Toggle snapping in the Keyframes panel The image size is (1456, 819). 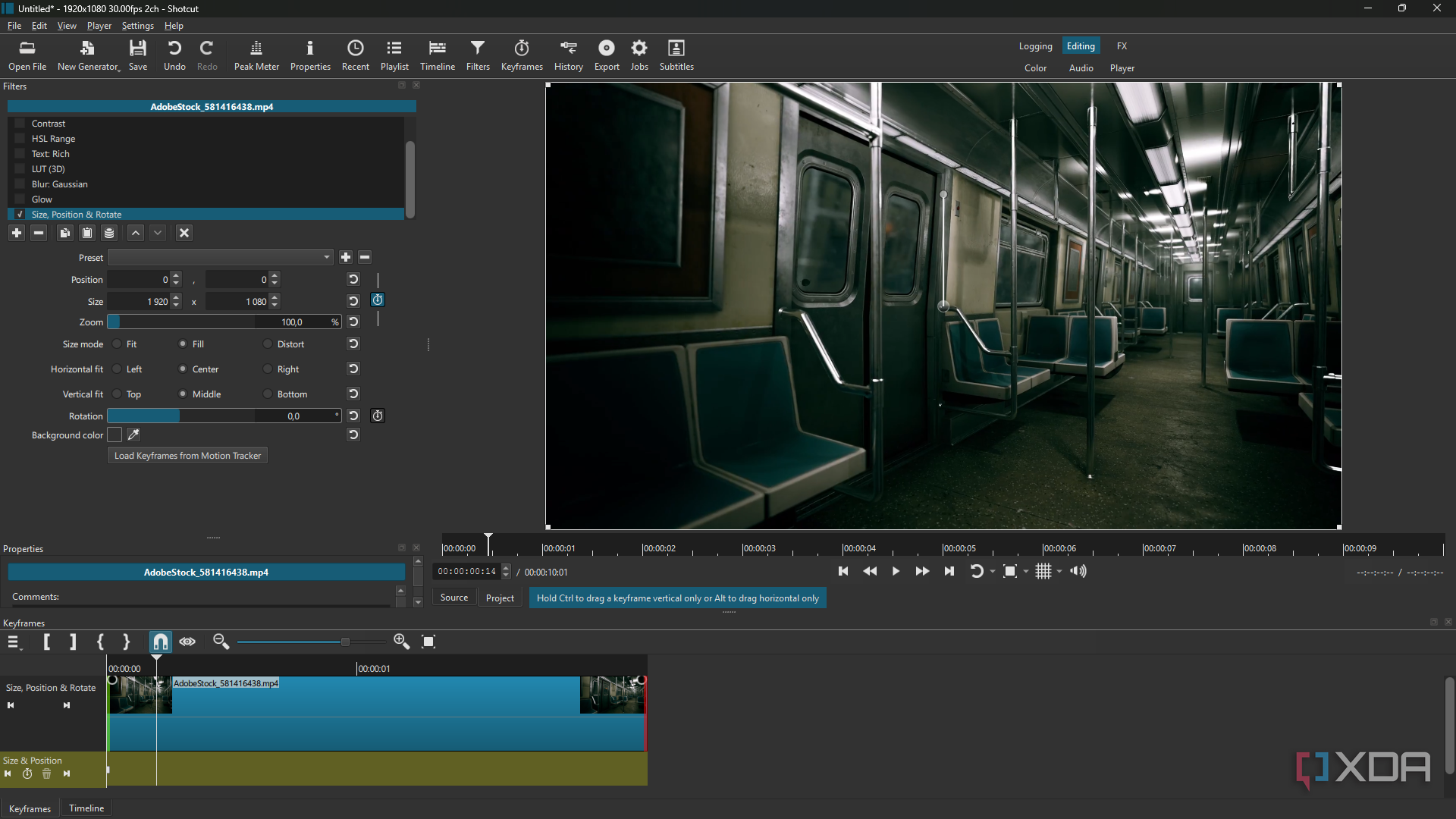tap(160, 642)
